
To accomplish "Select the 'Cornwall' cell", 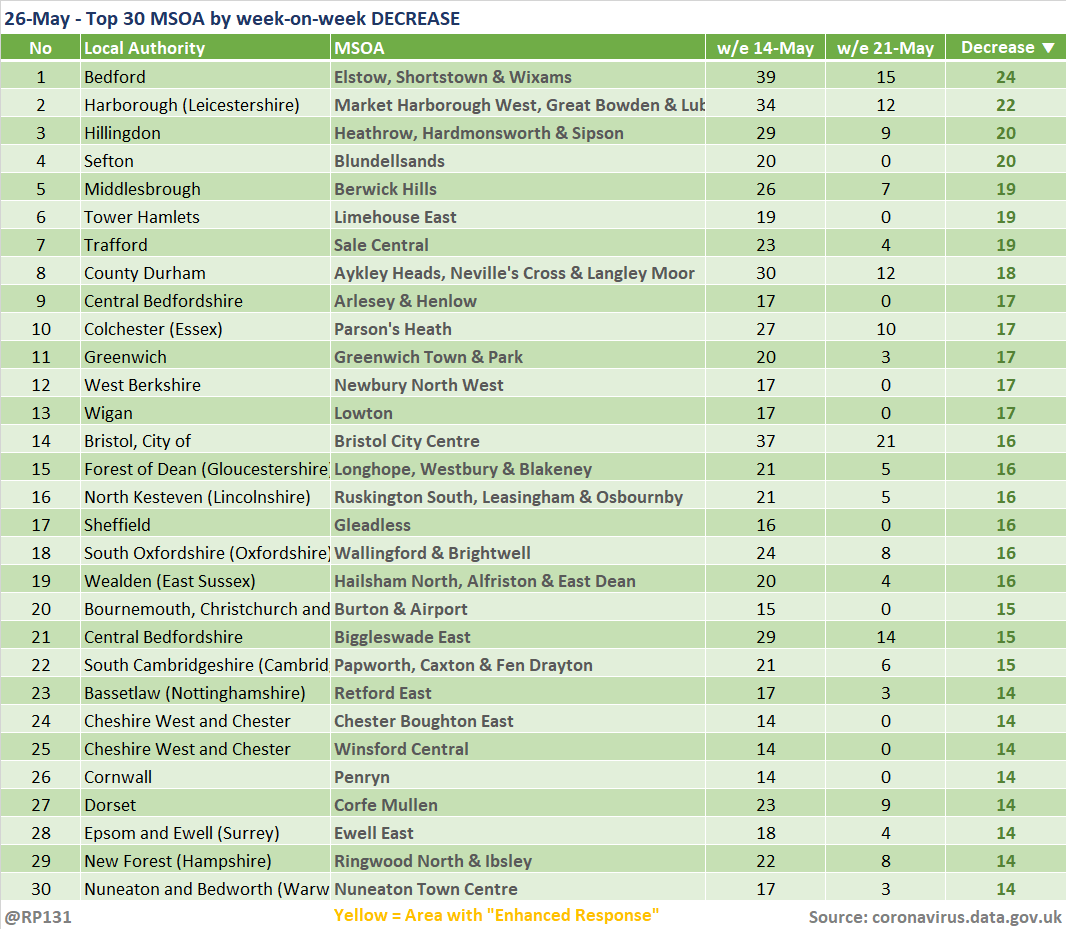I will click(205, 777).
